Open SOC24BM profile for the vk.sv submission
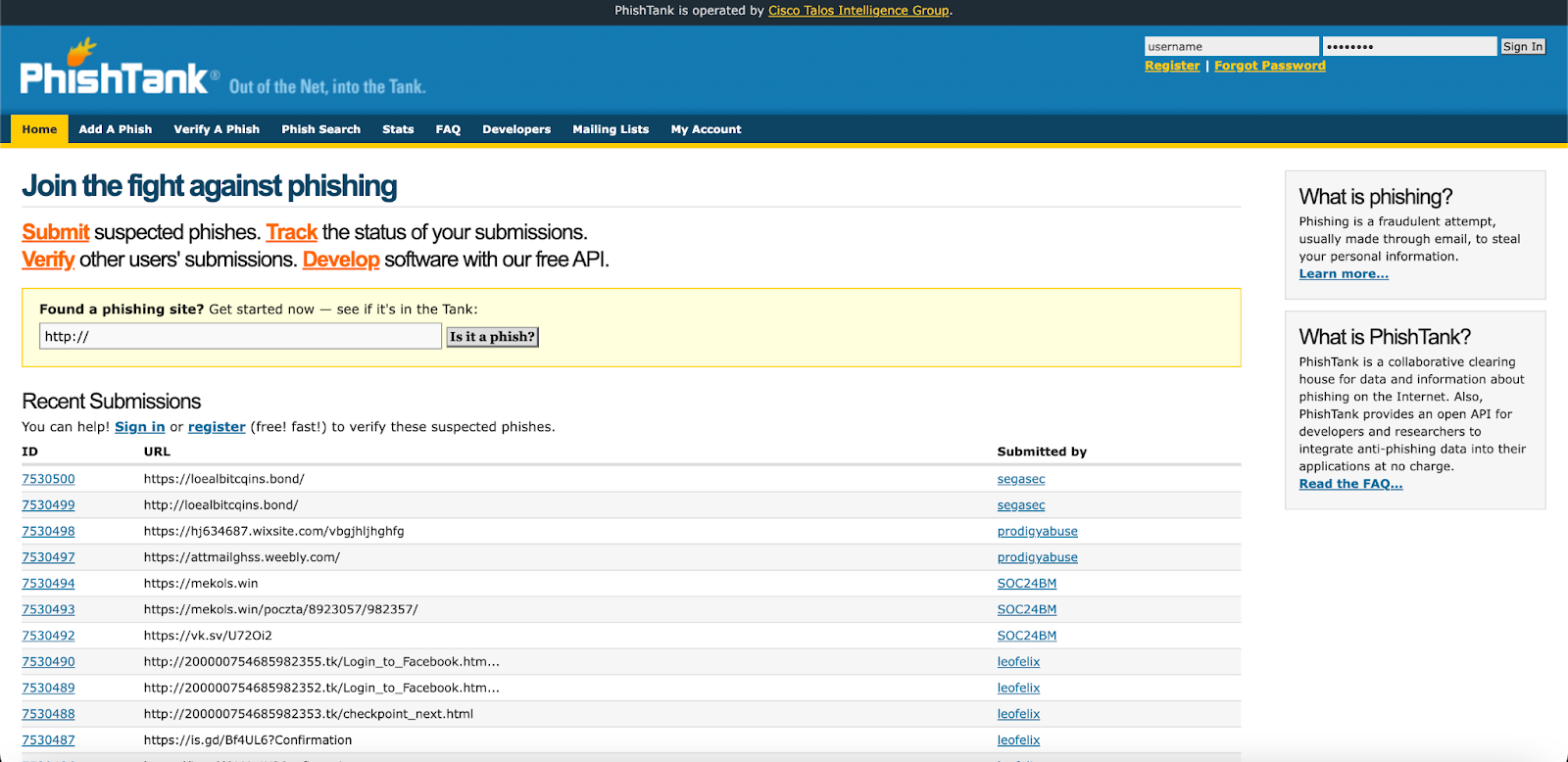 (1027, 636)
